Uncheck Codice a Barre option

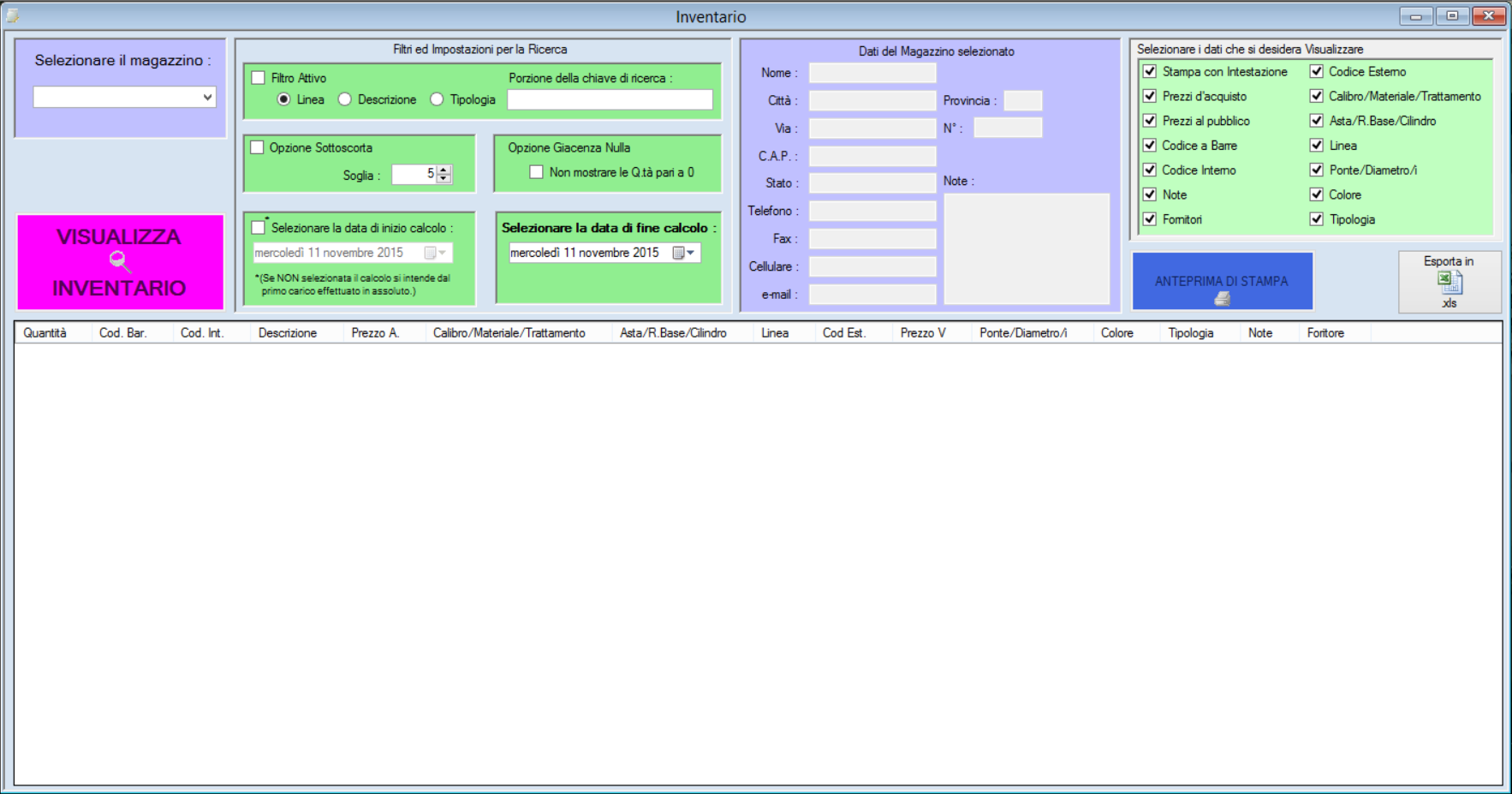click(1150, 145)
